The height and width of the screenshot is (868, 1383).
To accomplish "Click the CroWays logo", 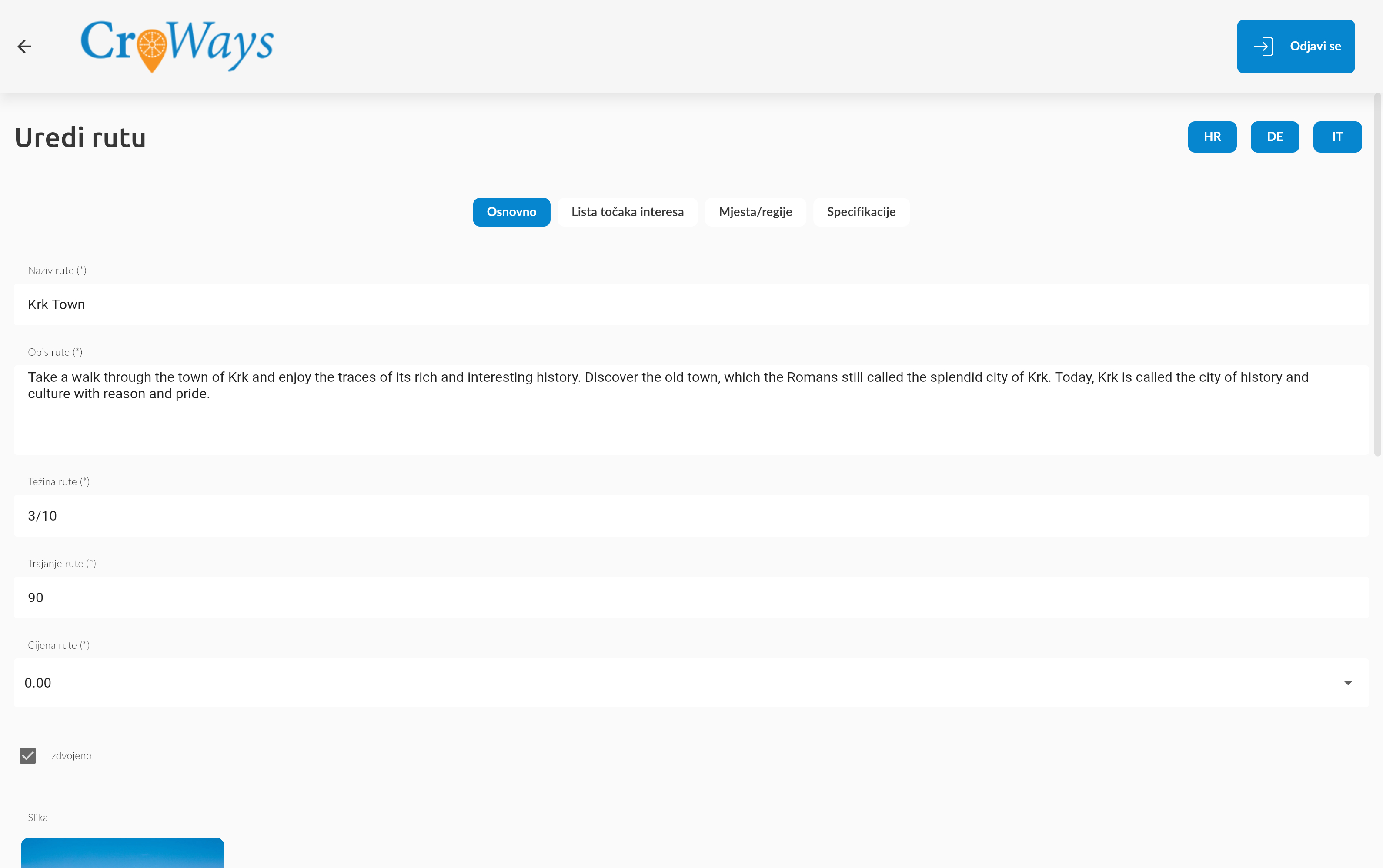I will coord(177,46).
